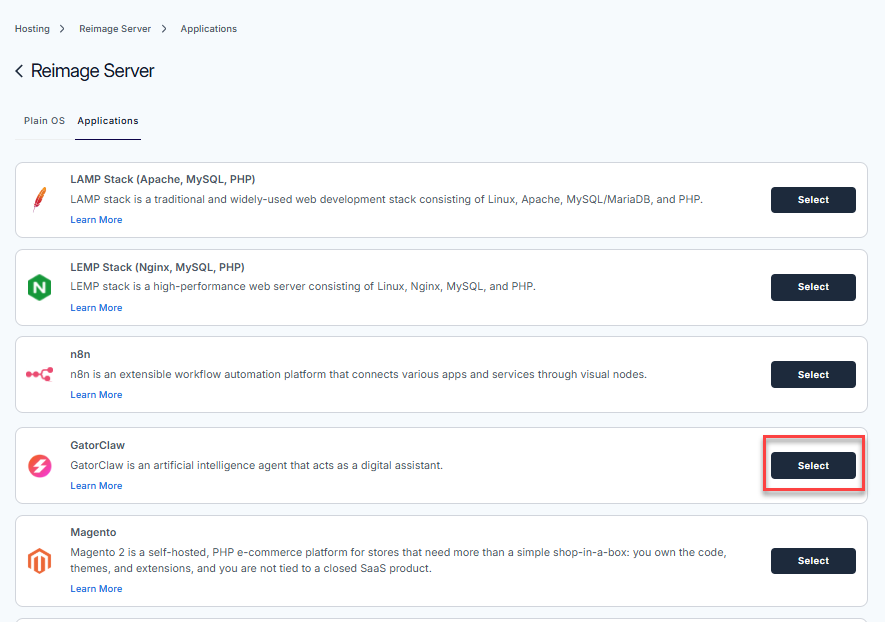Image resolution: width=885 pixels, height=622 pixels.
Task: Click the LAMP Stack feather icon
Action: pyautogui.click(x=40, y=200)
